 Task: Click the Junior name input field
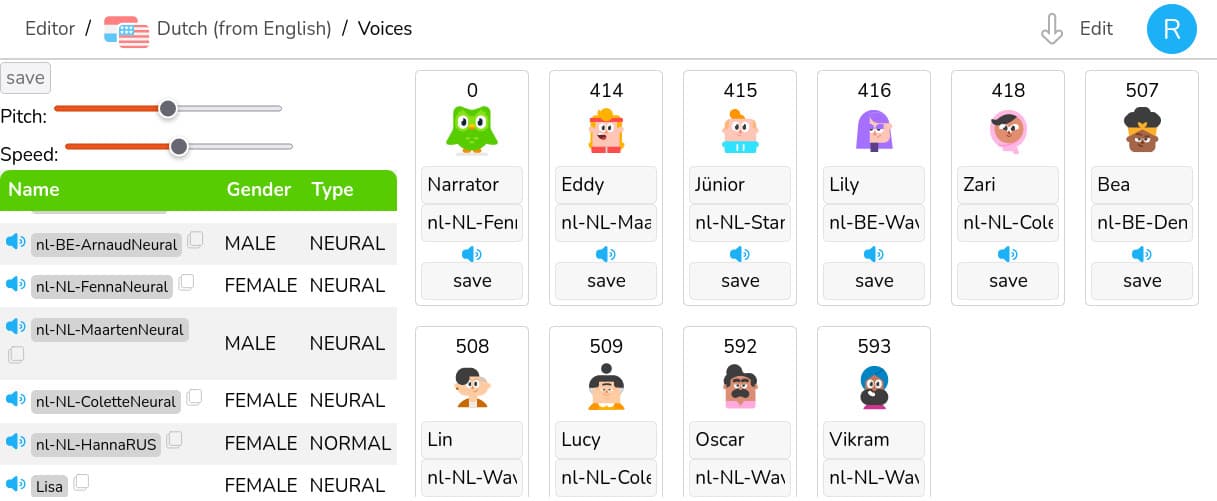point(740,185)
